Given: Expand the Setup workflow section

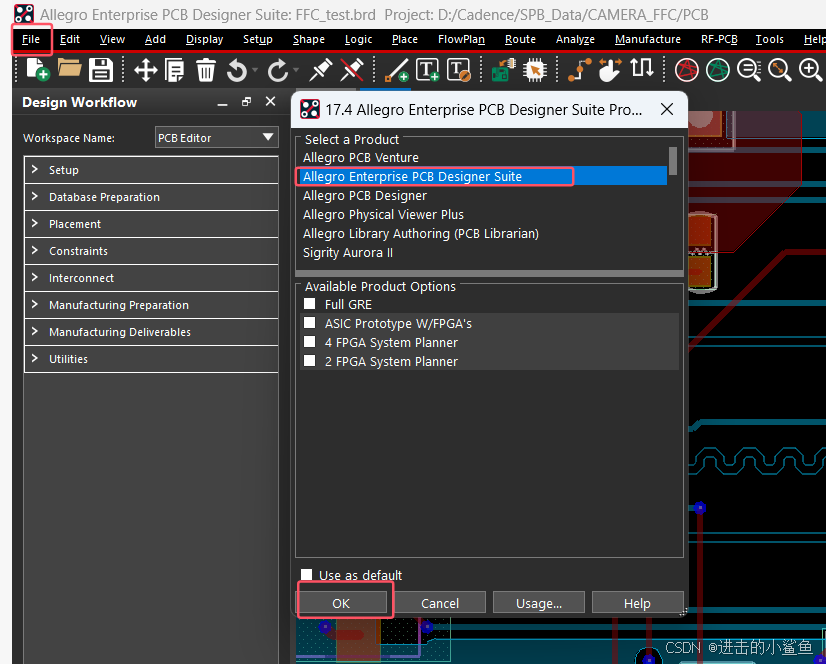Looking at the screenshot, I should tap(151, 170).
